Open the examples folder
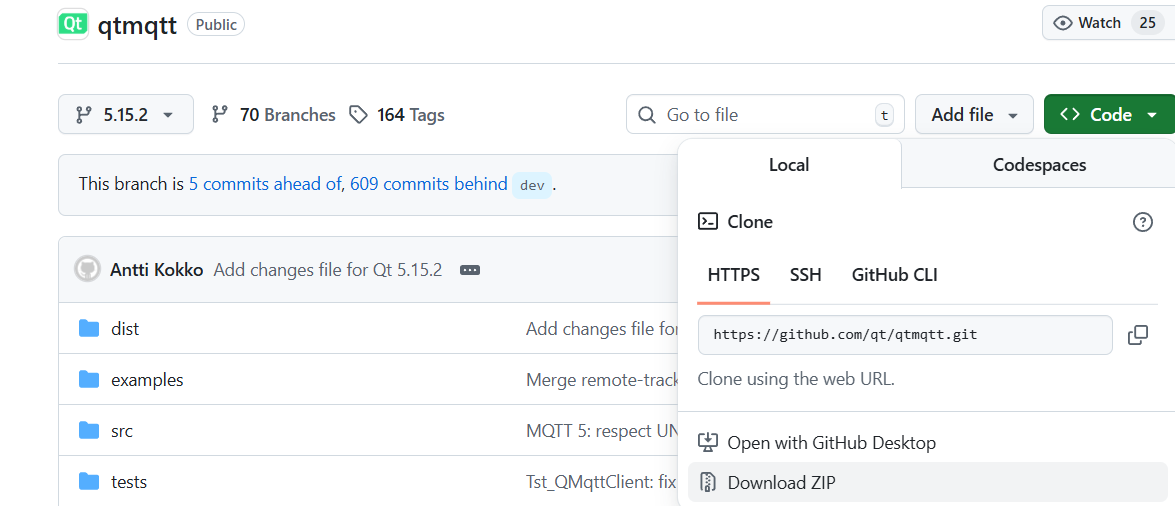Screen dimensions: 1175x506 click(x=147, y=380)
